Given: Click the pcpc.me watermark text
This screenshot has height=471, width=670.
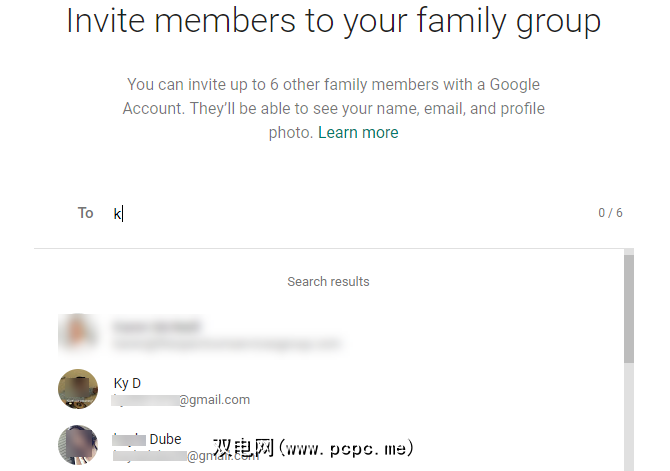Looking at the screenshot, I should click(313, 446).
